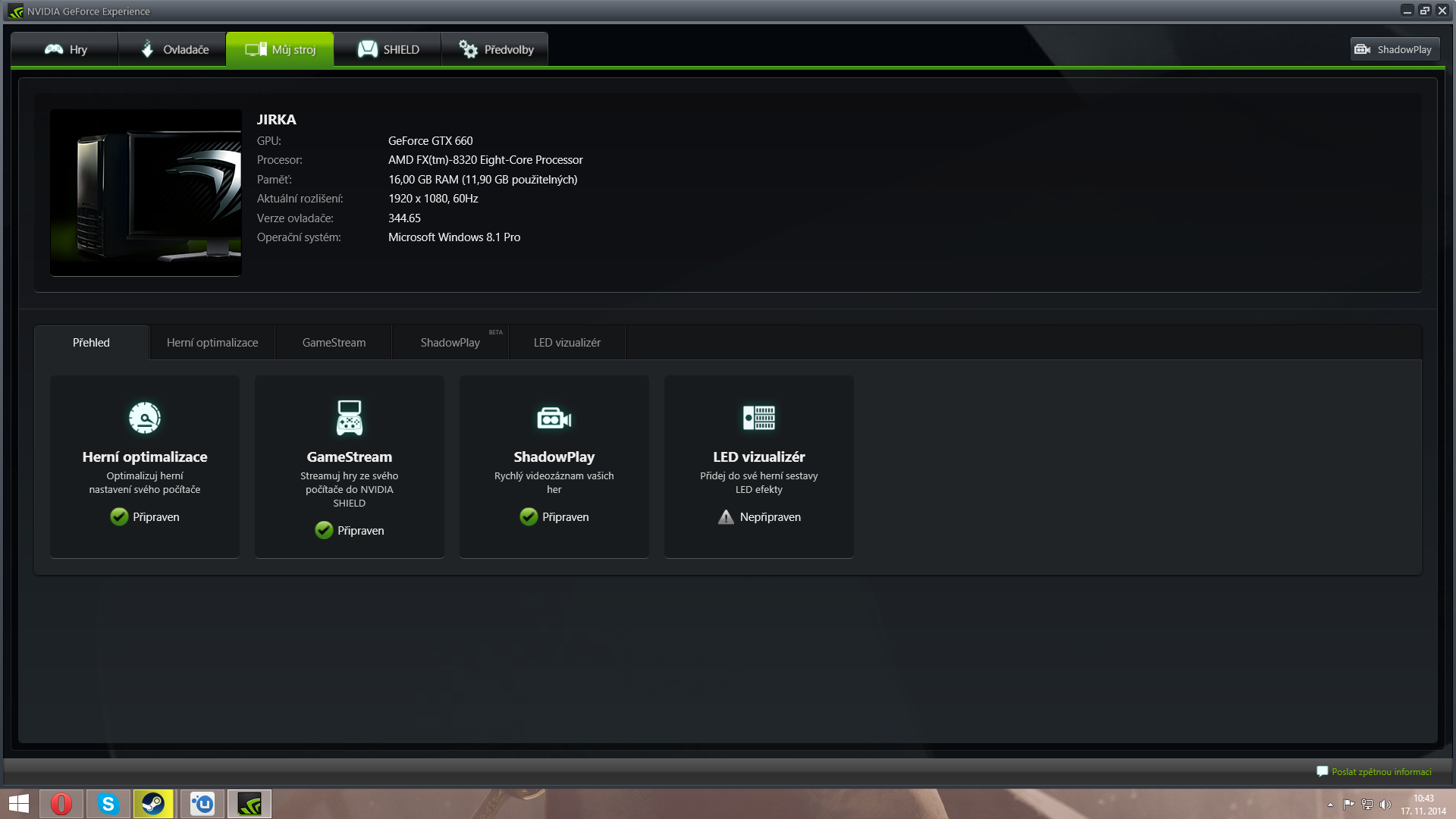Click the GeForce GTX 660 value
Screen dimensions: 1456x819
(431, 141)
